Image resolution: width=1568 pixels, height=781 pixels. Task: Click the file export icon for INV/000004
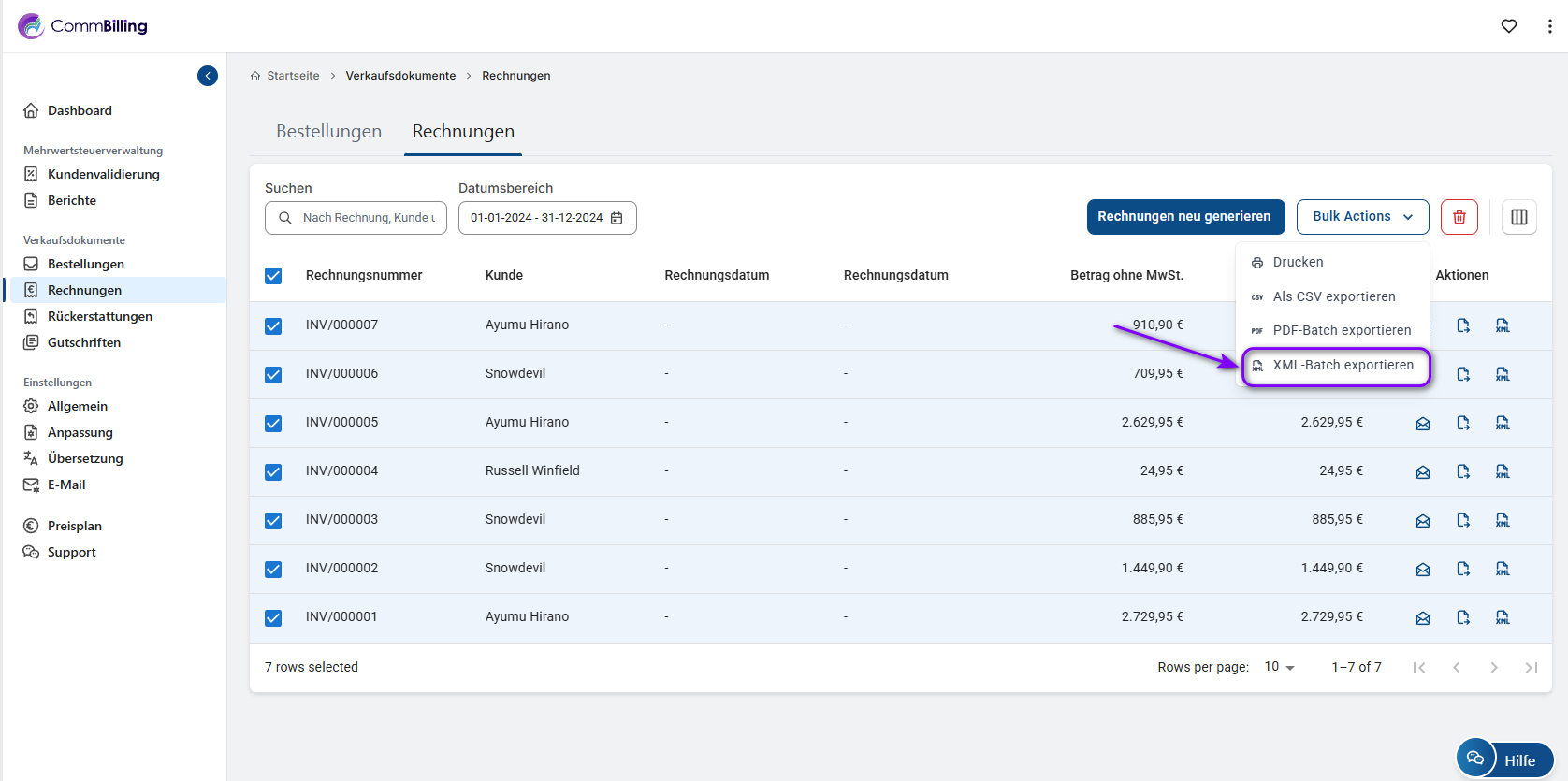(x=1463, y=471)
